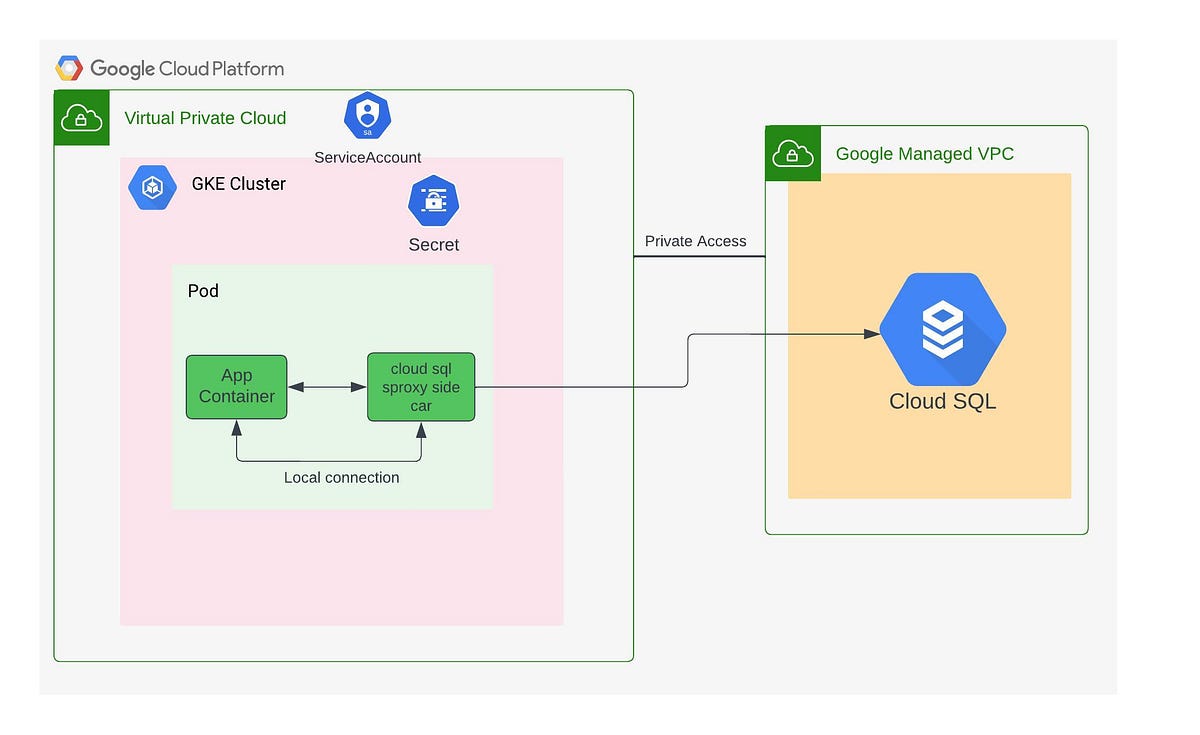Click the Google Managed VPC cloud icon

792,153
